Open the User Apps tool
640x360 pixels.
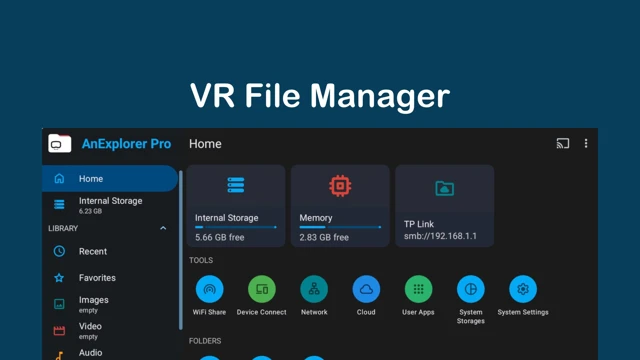[418, 296]
